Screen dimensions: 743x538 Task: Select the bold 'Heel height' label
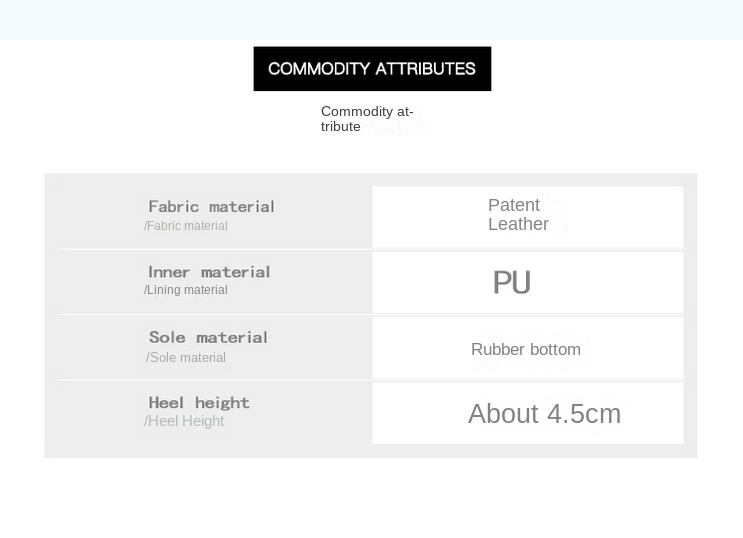point(199,403)
